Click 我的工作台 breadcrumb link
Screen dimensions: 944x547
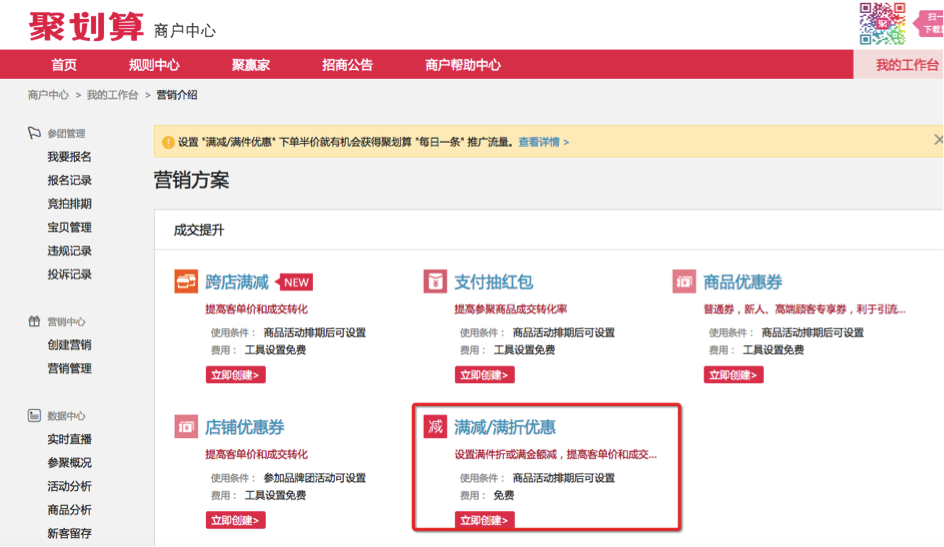(113, 95)
